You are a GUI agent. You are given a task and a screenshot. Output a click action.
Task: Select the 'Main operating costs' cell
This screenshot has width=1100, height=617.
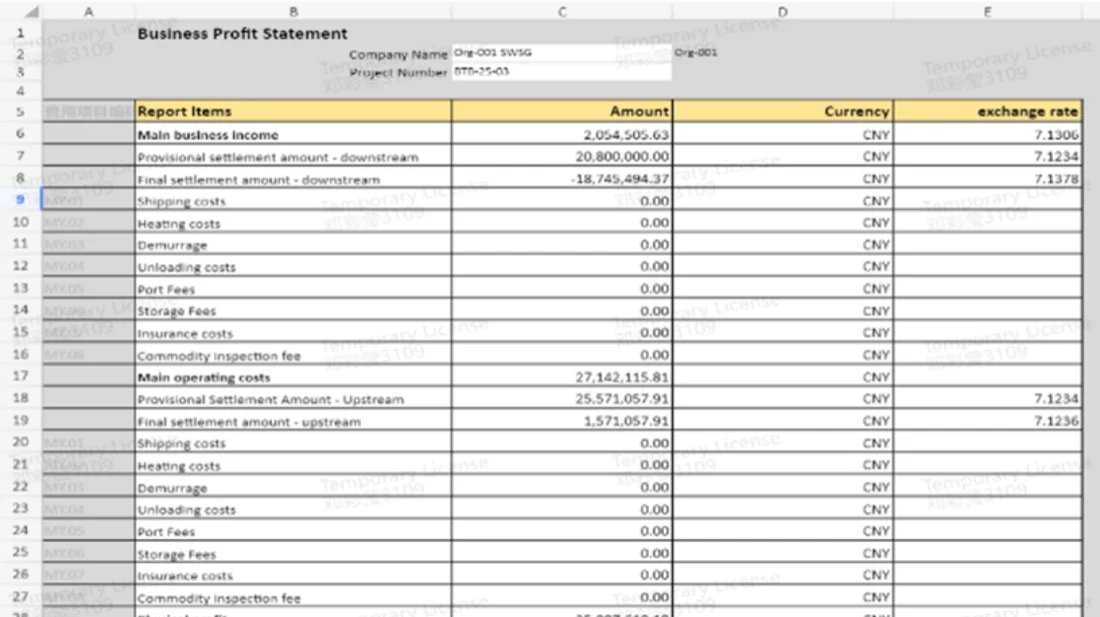pyautogui.click(x=293, y=377)
